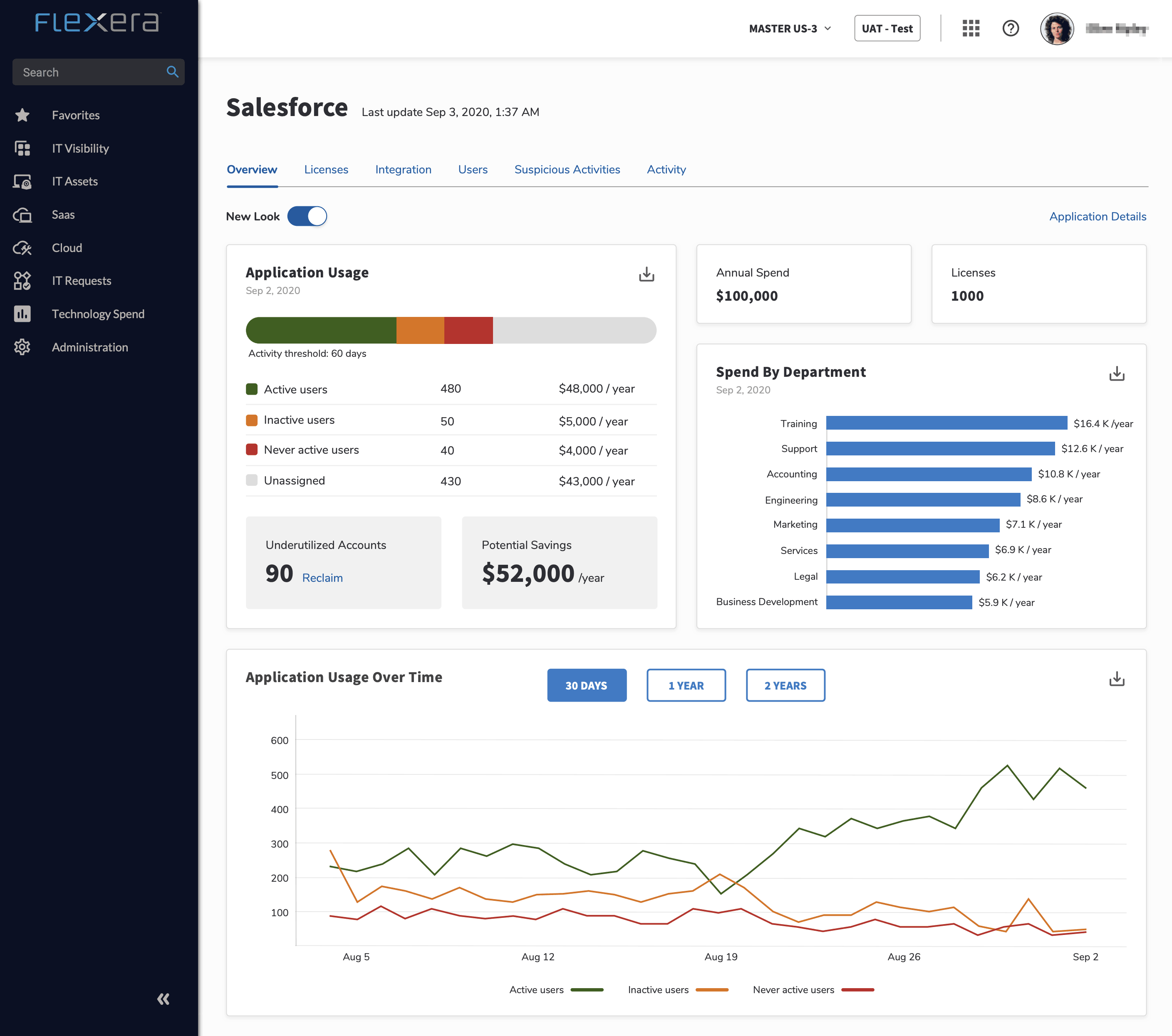
Task: Click the gray Unassigned usage bar segment
Action: [x=575, y=330]
